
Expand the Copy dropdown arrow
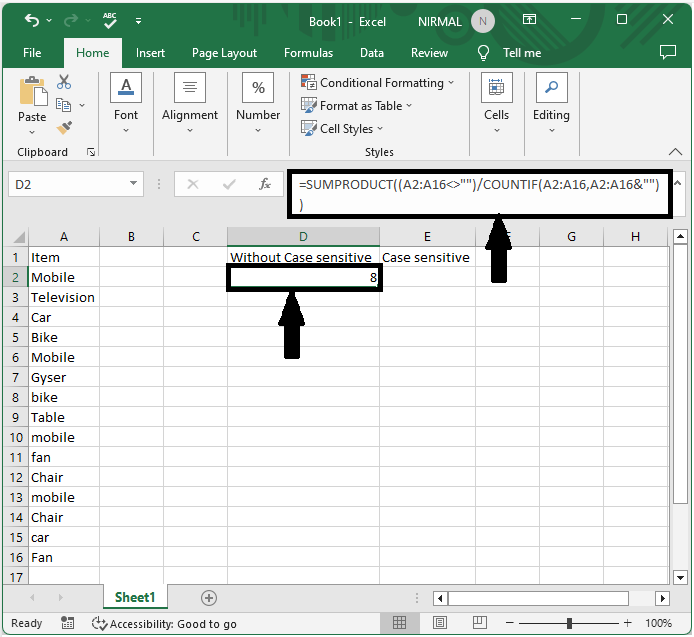[x=82, y=105]
